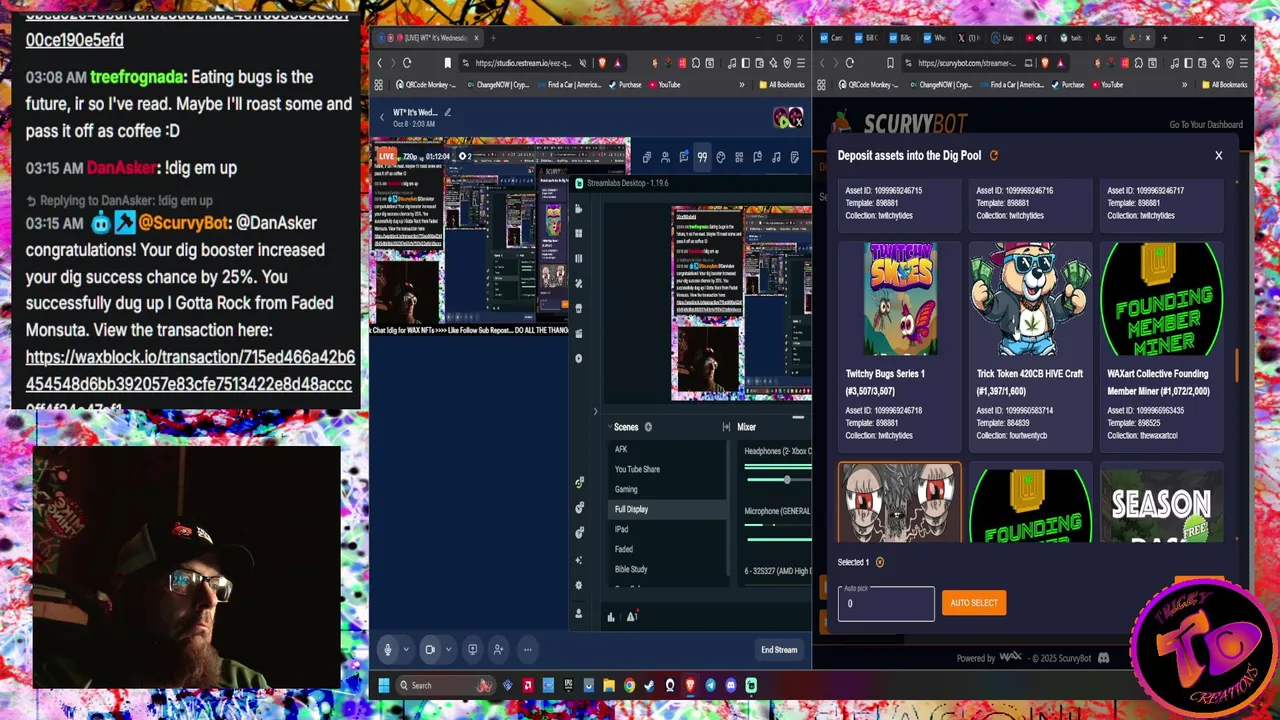Launch Discord from the Windows taskbar

pos(731,685)
